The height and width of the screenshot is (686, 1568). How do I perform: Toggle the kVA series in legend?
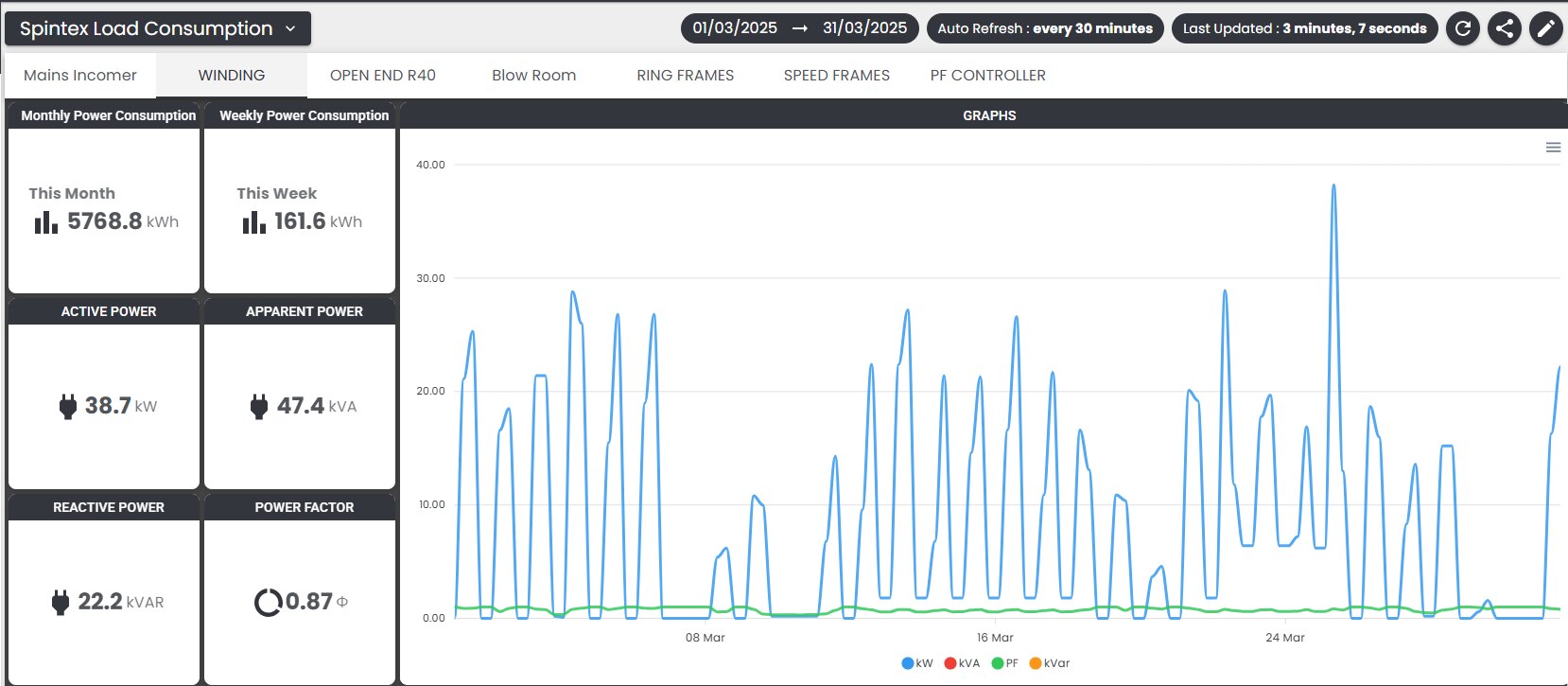(x=962, y=663)
